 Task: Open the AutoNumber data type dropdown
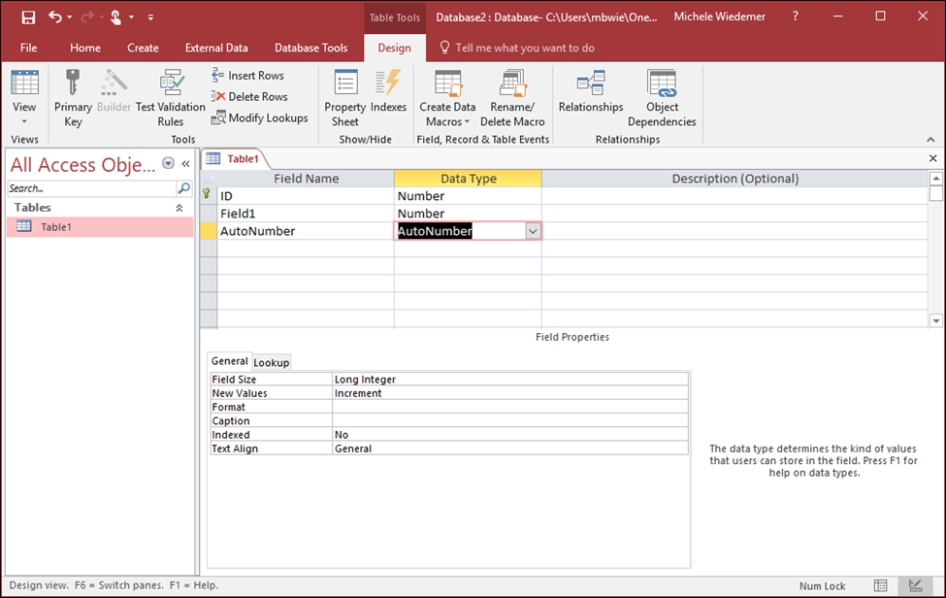[x=533, y=231]
